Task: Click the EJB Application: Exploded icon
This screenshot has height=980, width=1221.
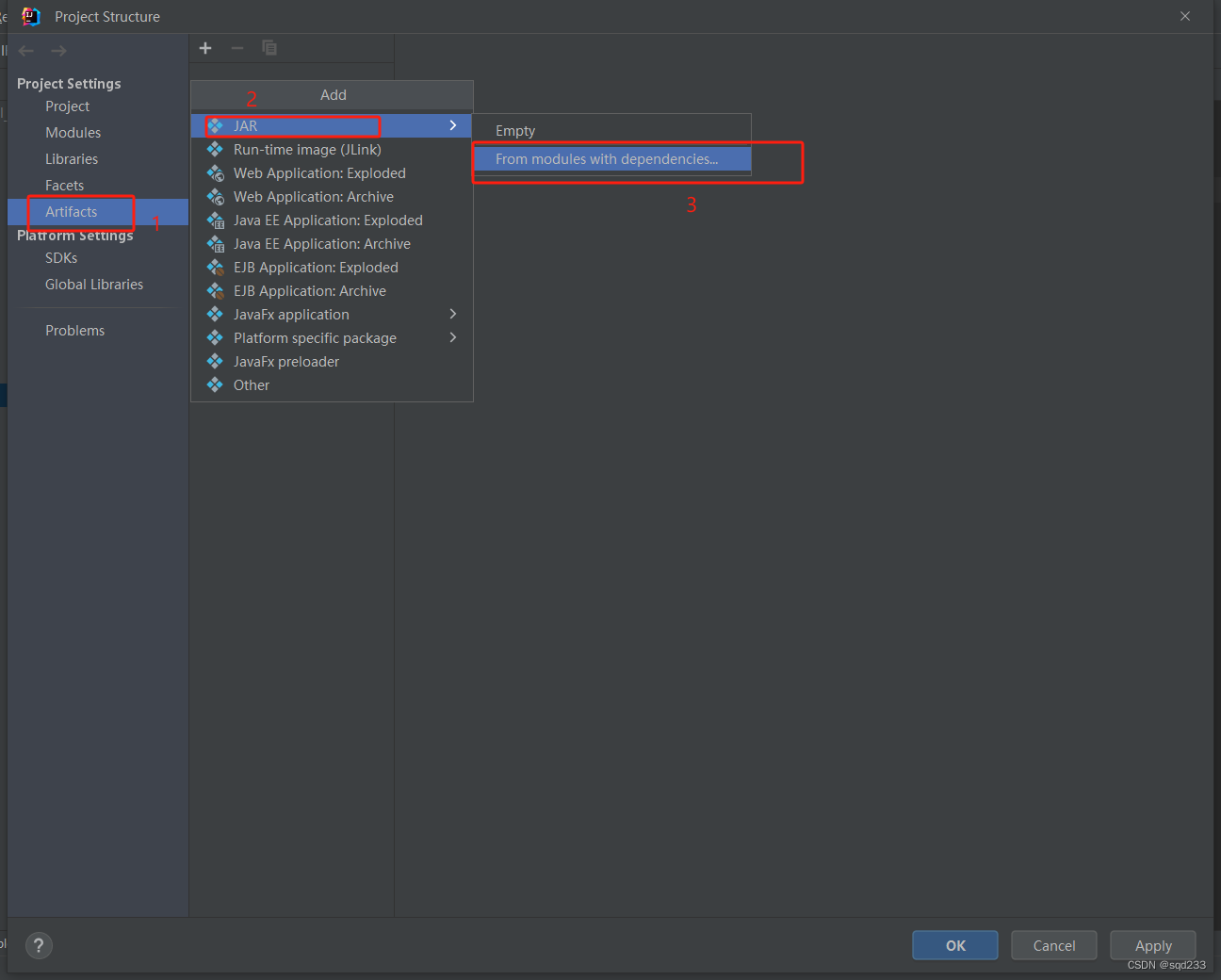Action: [x=216, y=267]
